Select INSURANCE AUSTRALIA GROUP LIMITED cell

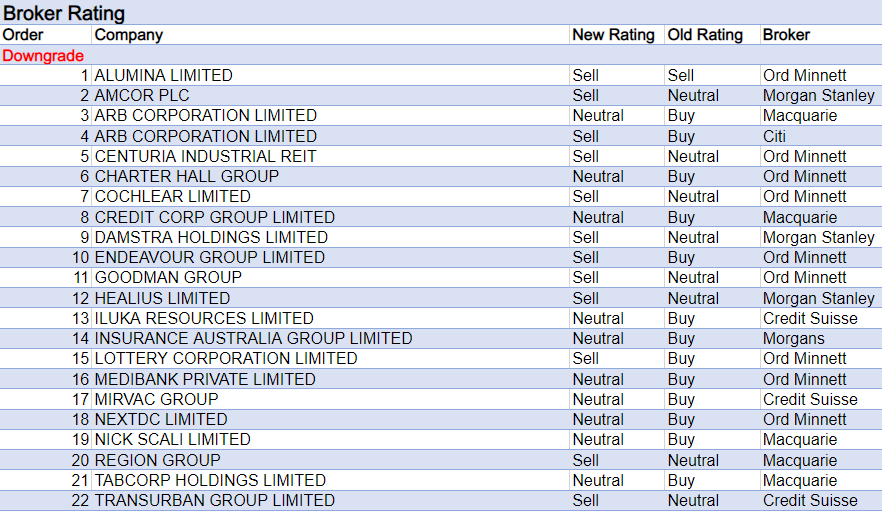pyautogui.click(x=253, y=338)
